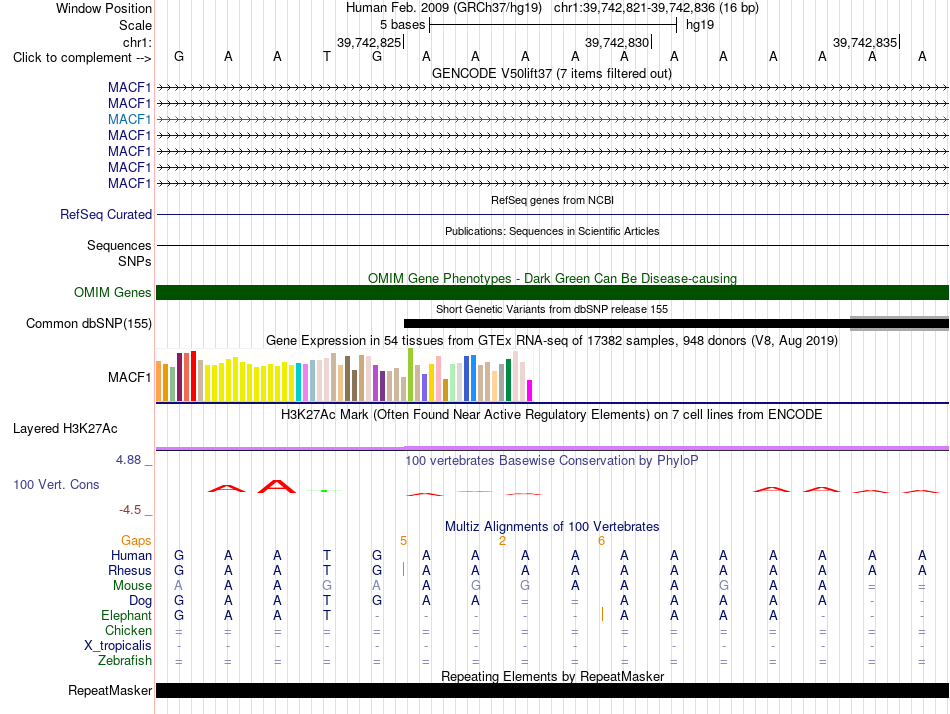The height and width of the screenshot is (714, 950).
Task: Select the Zebrafish alignment row label
Action: pyautogui.click(x=125, y=661)
